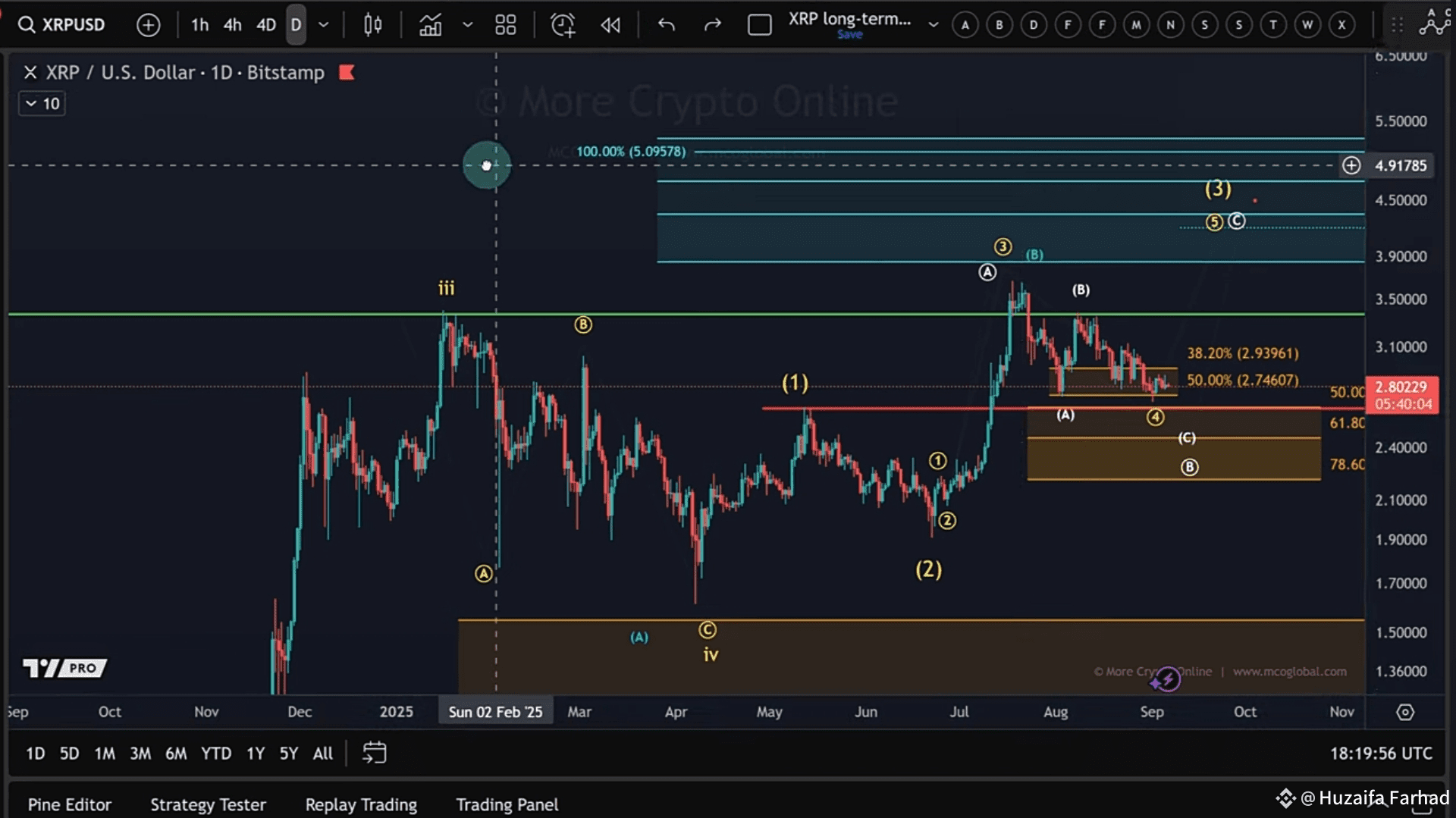1456x818 pixels.
Task: Open candlestick chart type selector
Action: point(372,25)
